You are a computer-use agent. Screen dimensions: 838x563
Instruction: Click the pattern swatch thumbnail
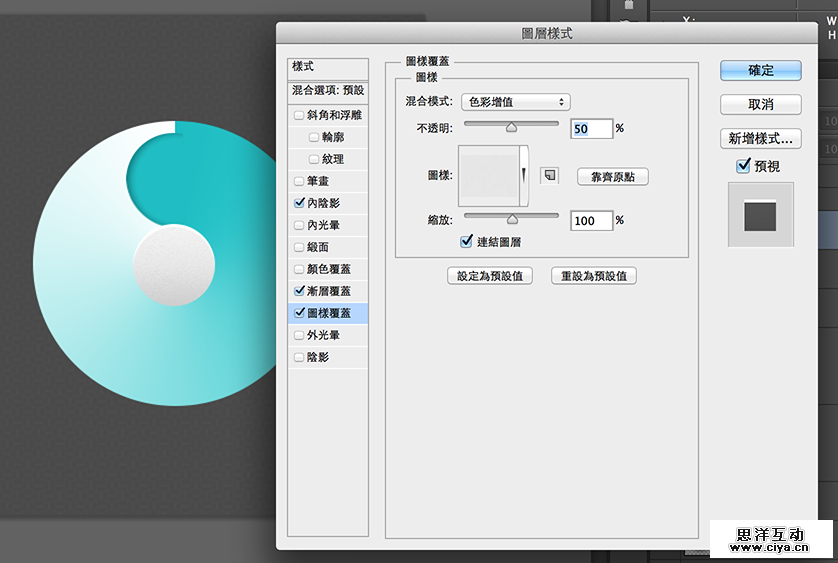(x=489, y=175)
